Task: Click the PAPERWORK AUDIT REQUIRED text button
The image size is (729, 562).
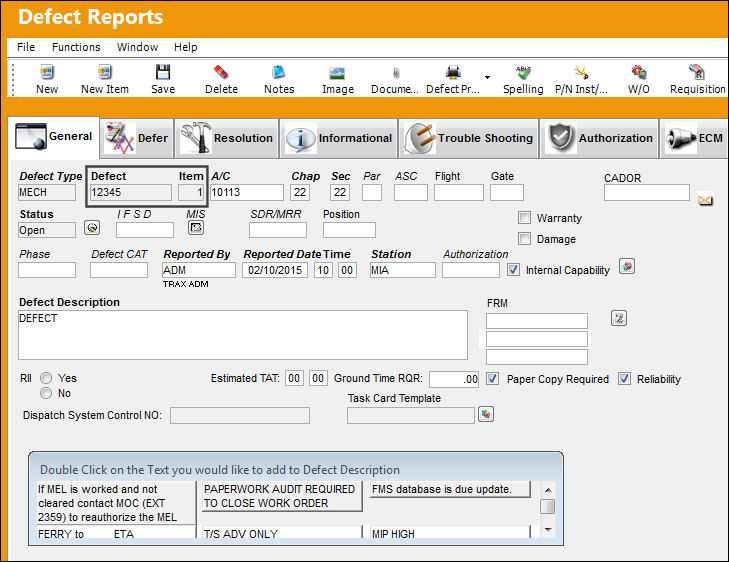Action: pos(282,496)
